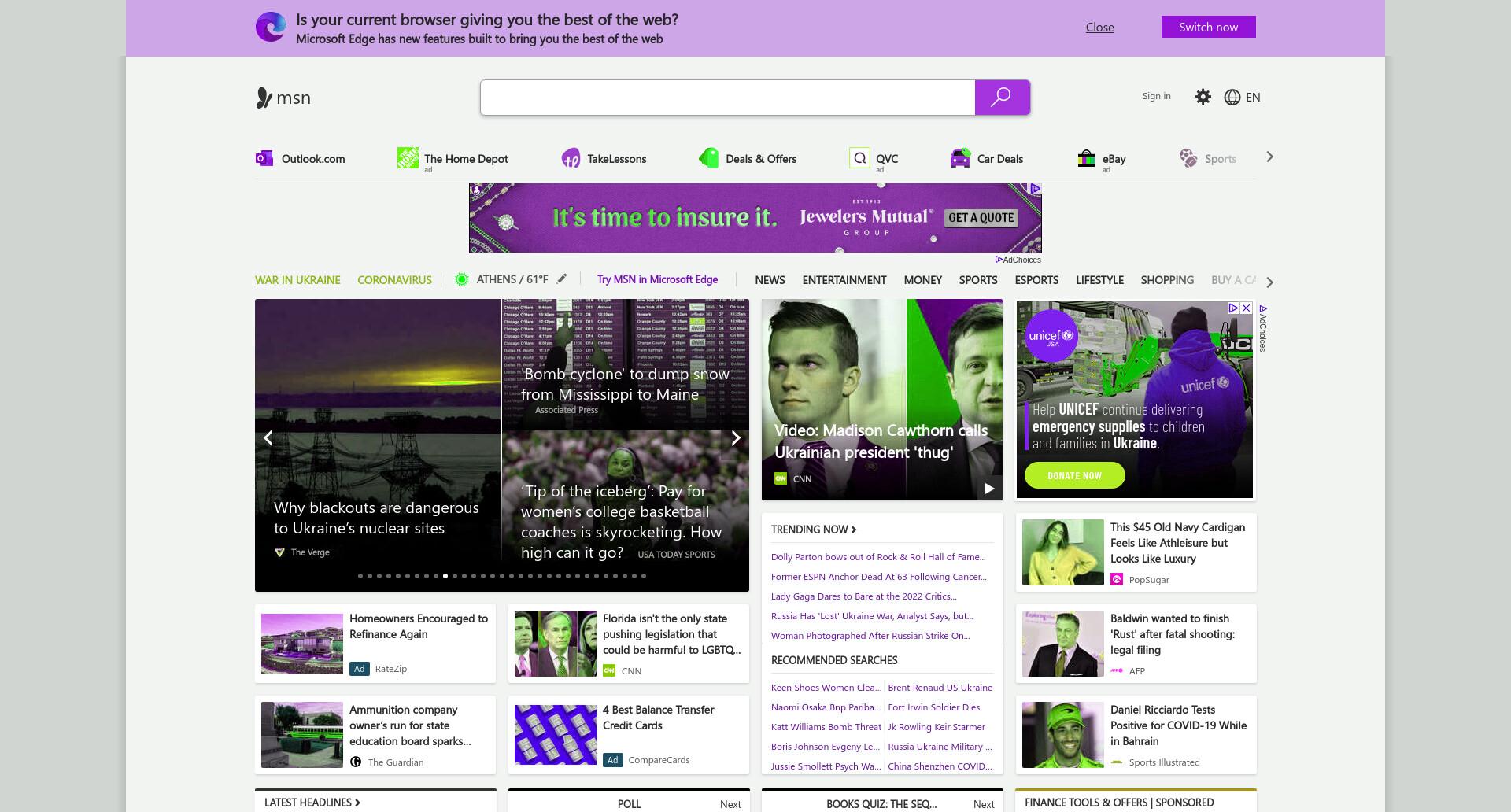Click the Microsoft Edge logo in banner
This screenshot has width=1511, height=812.
click(x=271, y=28)
